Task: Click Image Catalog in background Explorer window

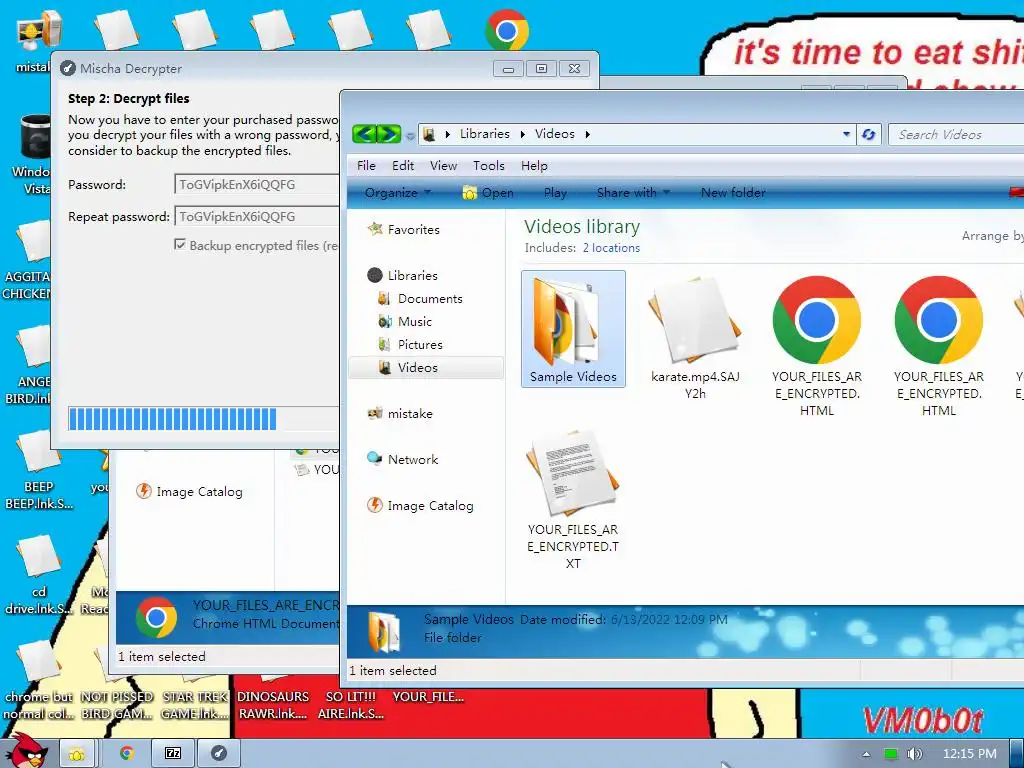Action: click(x=189, y=491)
